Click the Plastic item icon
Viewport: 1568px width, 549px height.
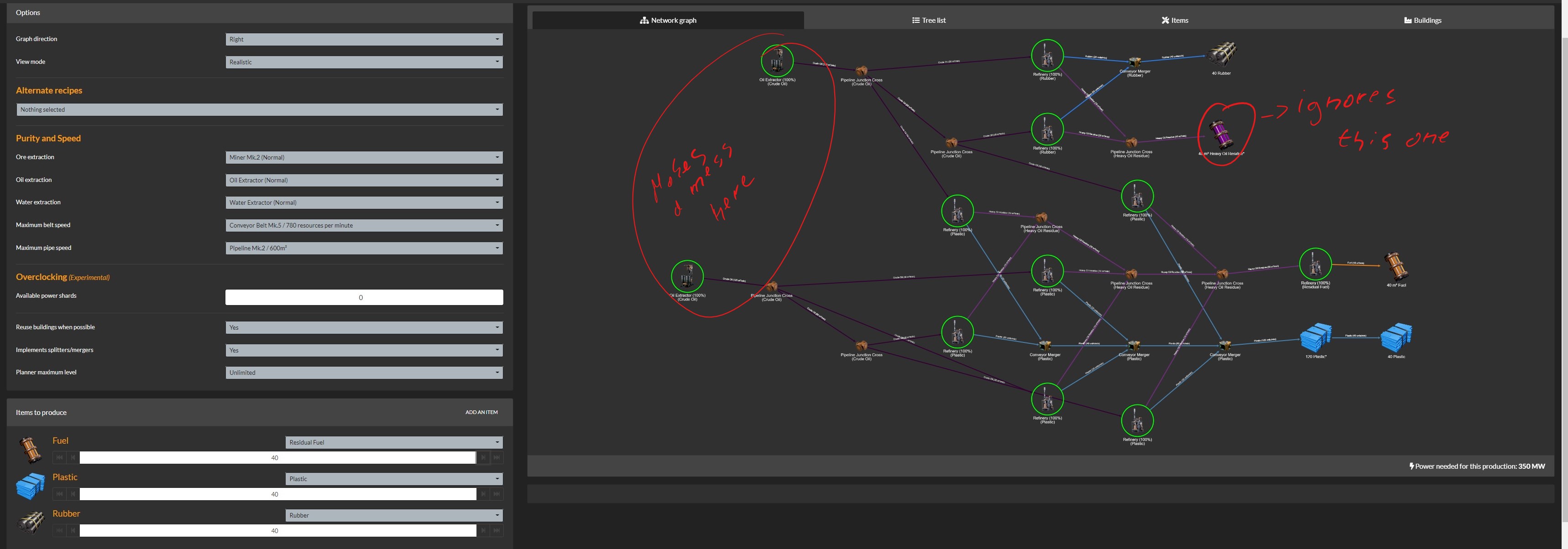31,487
